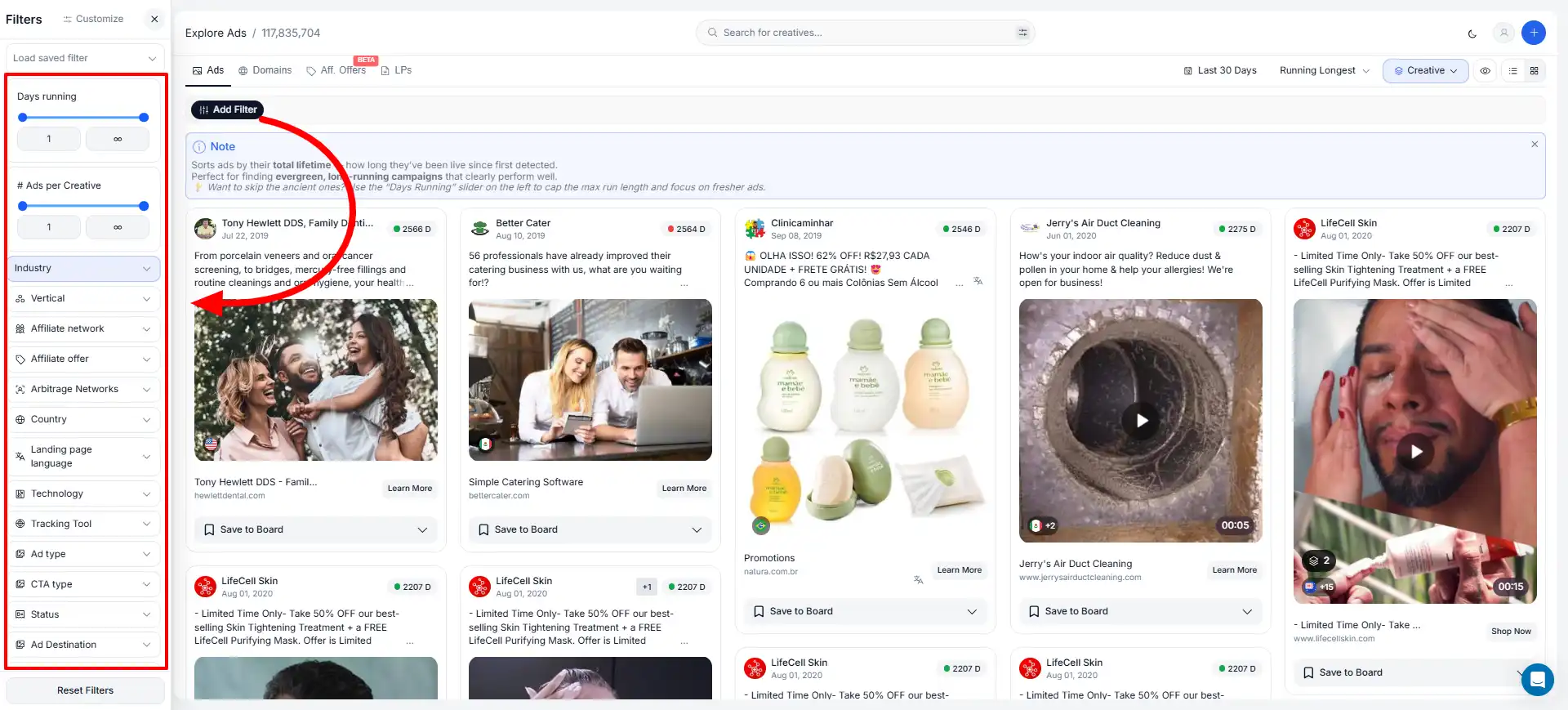1568x710 pixels.
Task: Expand the Country filter
Action: point(85,419)
